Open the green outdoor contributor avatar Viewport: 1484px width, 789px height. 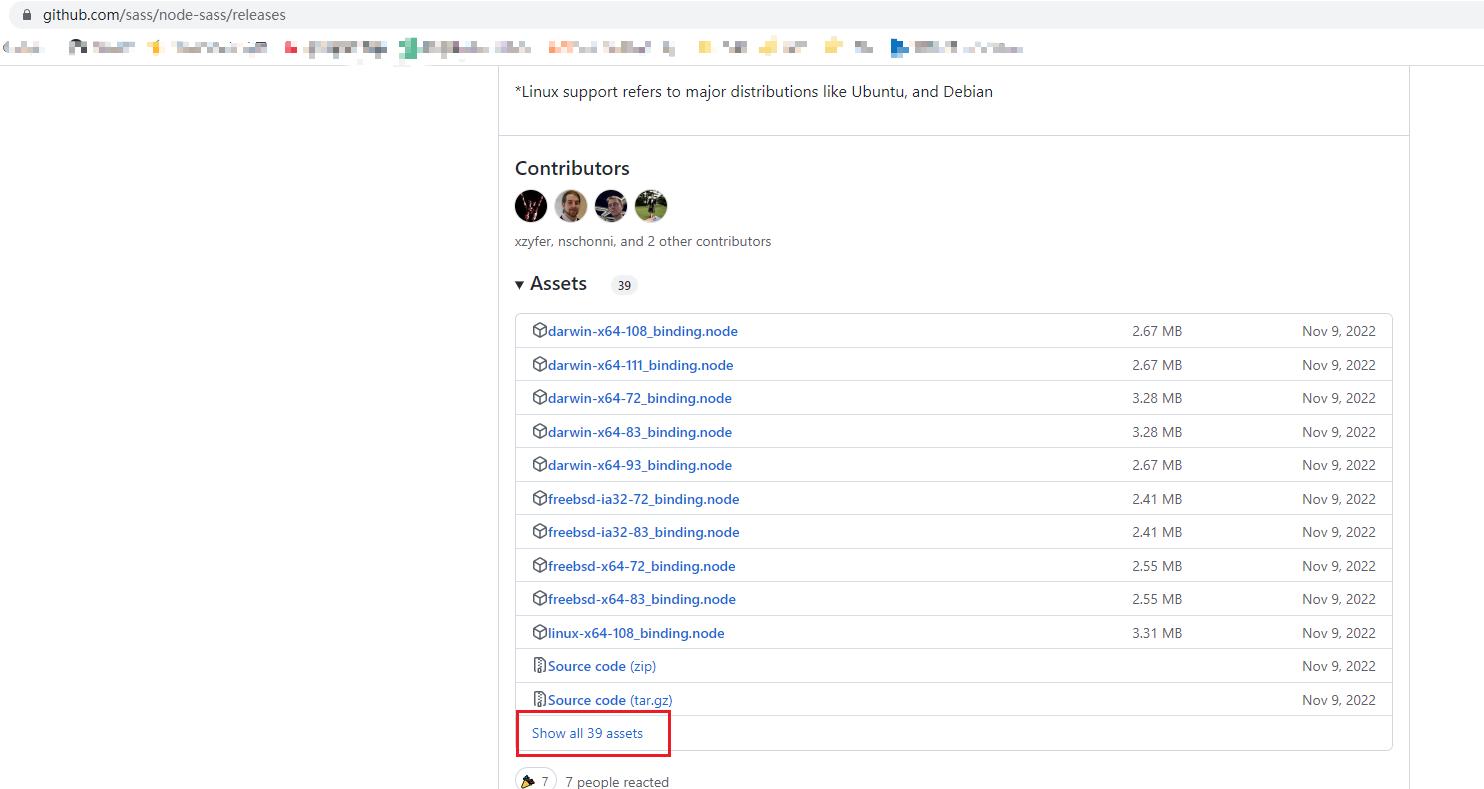[x=651, y=206]
